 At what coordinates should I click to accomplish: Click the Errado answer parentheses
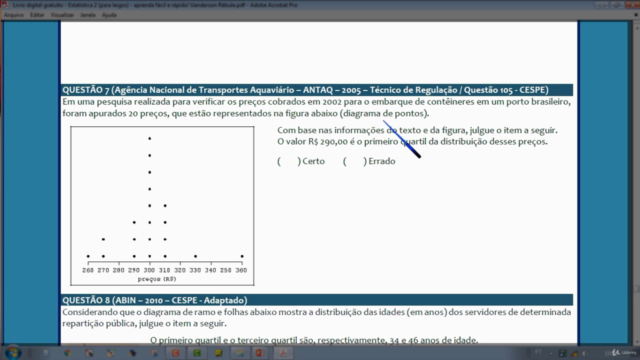tap(355, 161)
